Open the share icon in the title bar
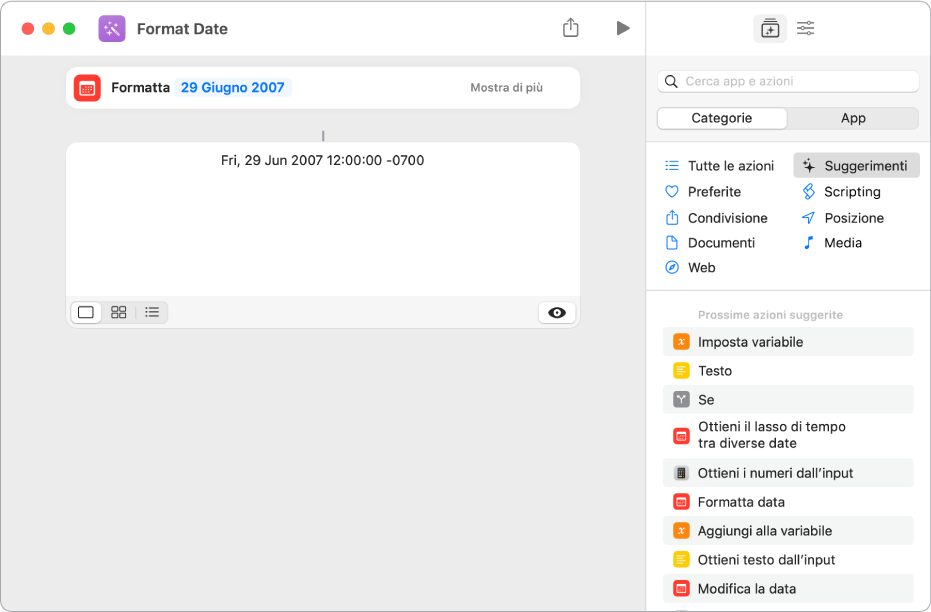The height and width of the screenshot is (612, 931). pyautogui.click(x=571, y=27)
